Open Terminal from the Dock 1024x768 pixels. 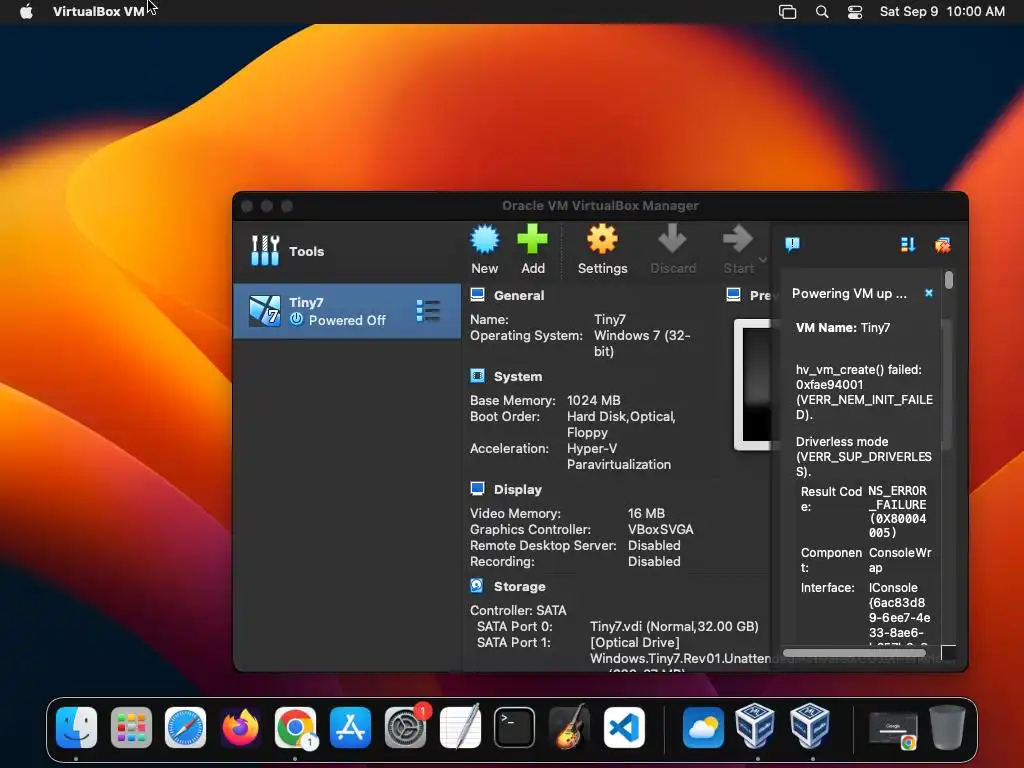pyautogui.click(x=515, y=728)
